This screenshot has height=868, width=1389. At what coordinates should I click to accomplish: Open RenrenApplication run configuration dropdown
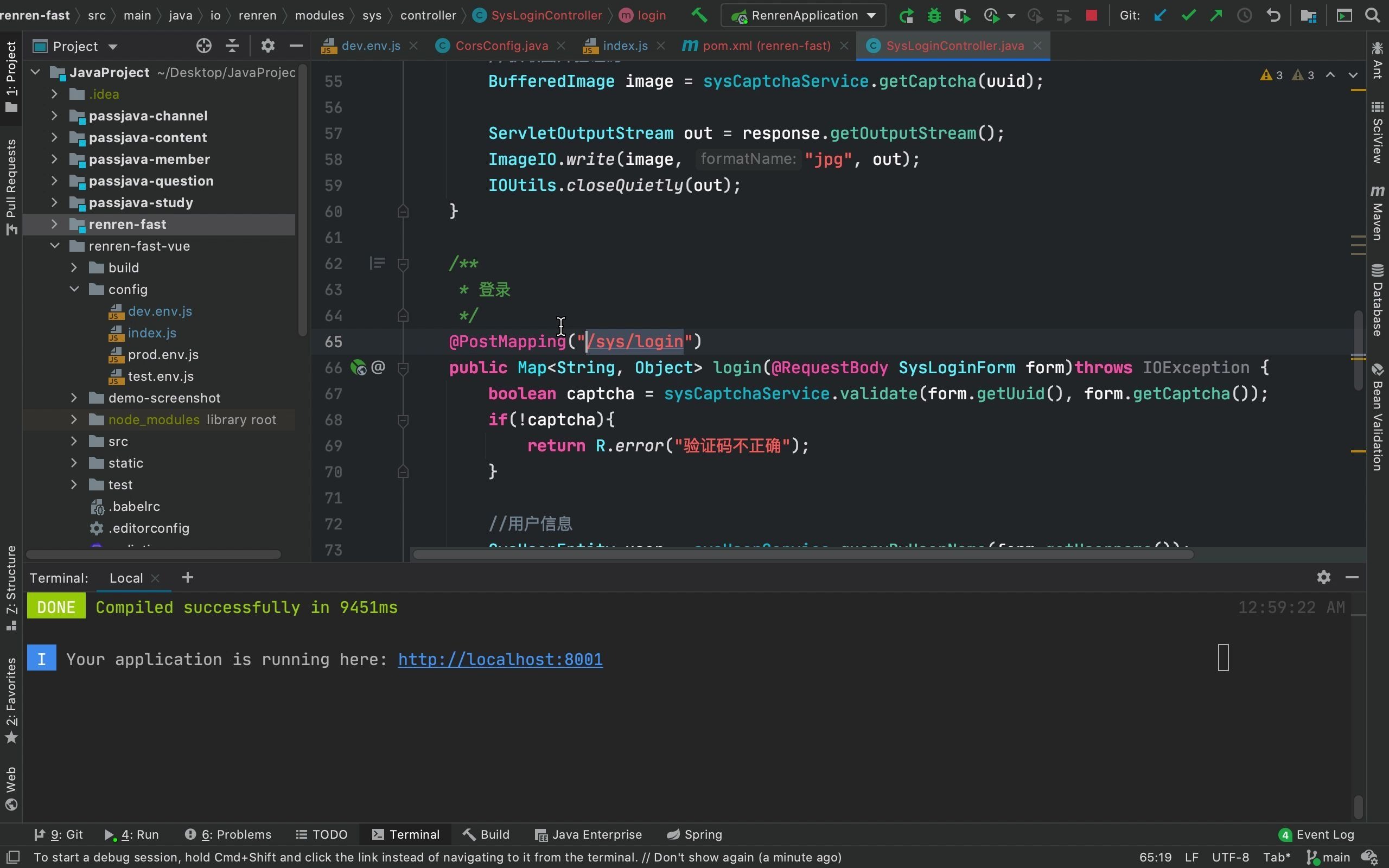(x=803, y=16)
